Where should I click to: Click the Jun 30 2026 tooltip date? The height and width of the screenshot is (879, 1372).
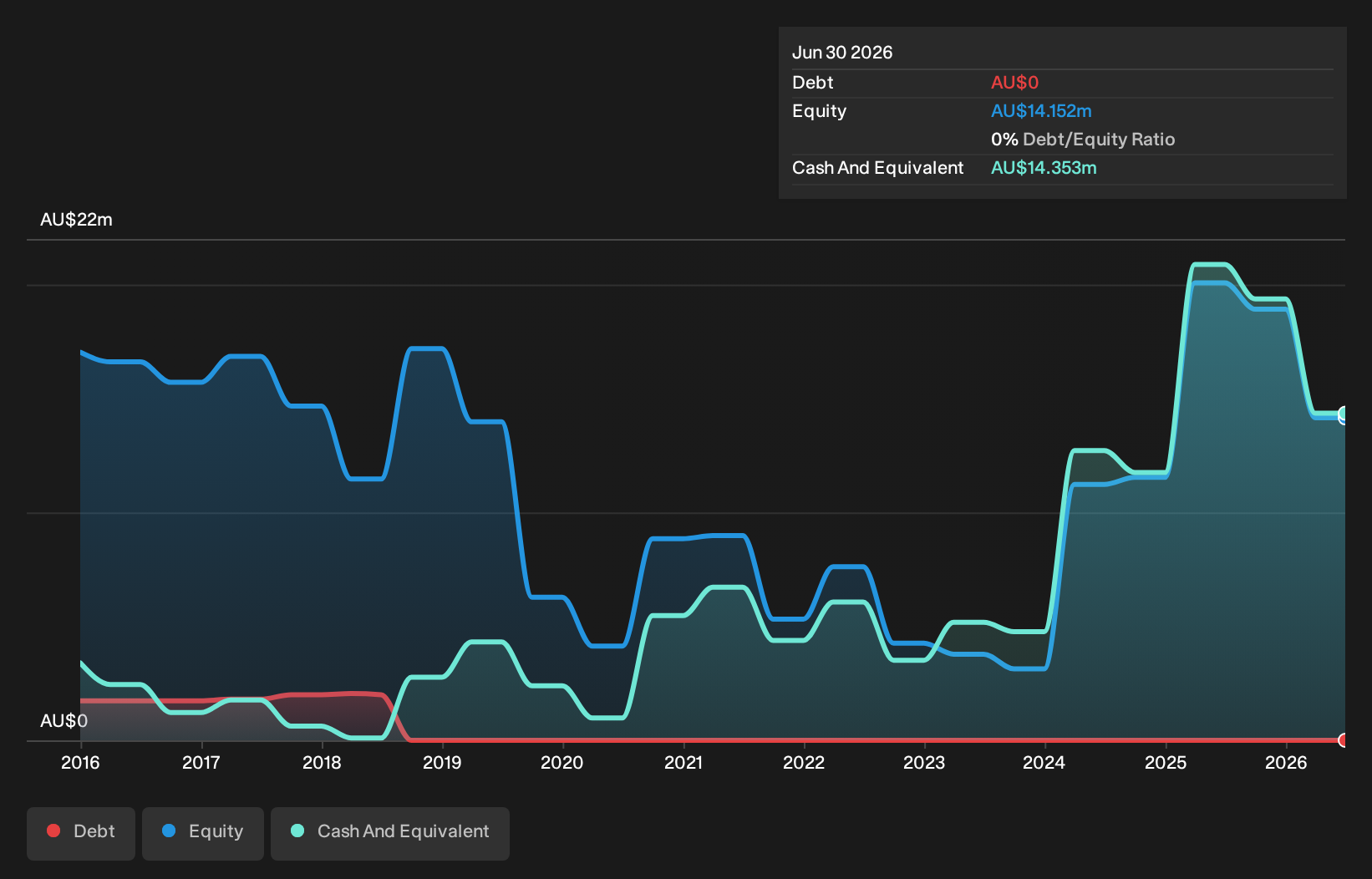(842, 53)
